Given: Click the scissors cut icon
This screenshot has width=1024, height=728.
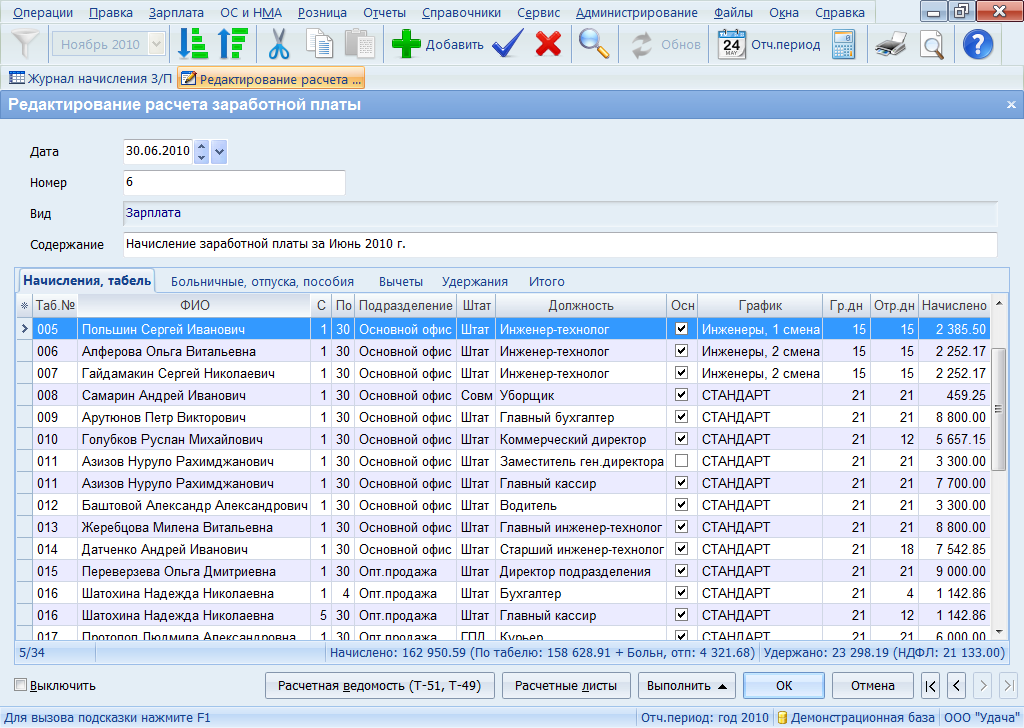Looking at the screenshot, I should point(279,44).
